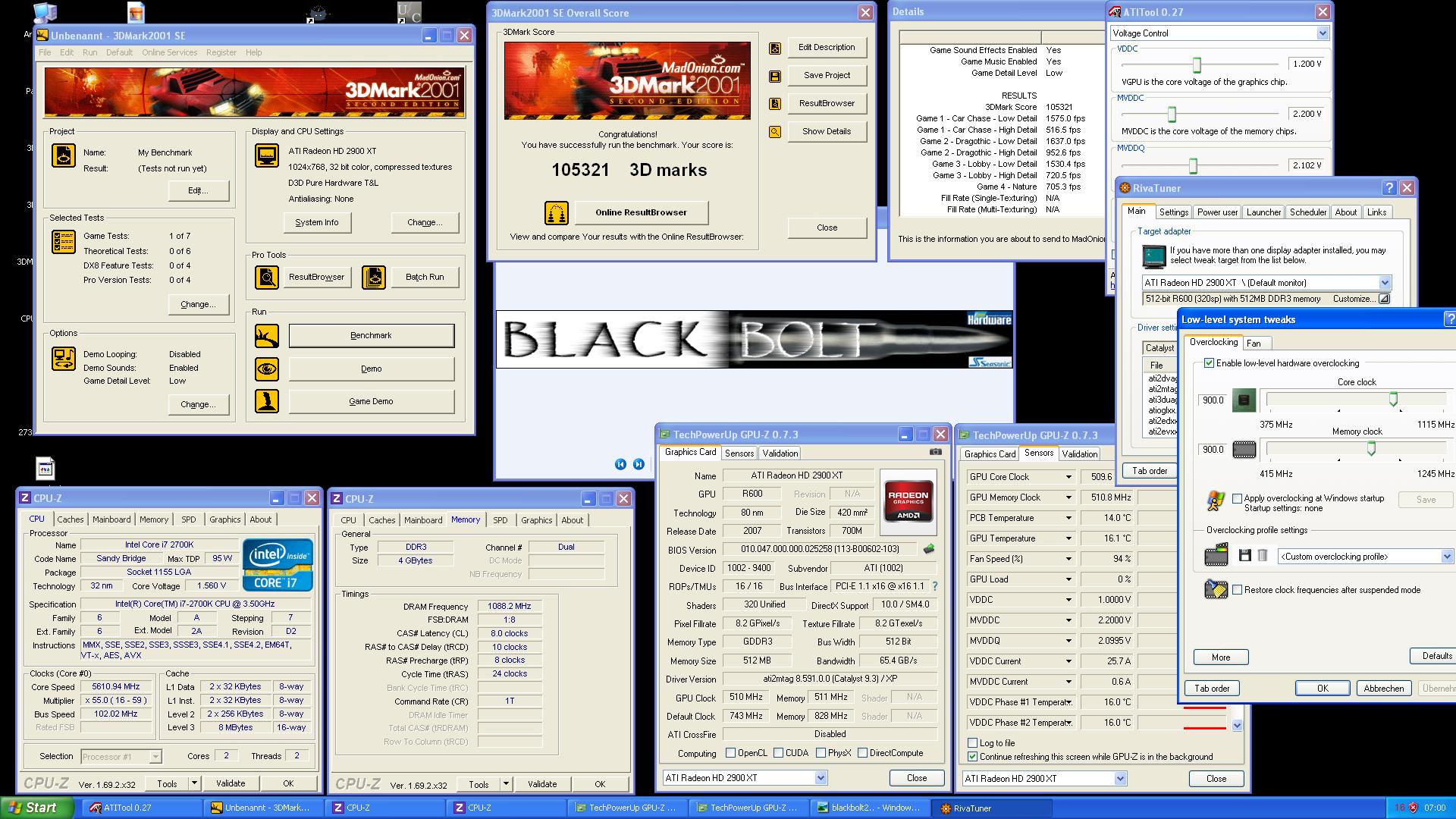This screenshot has height=819, width=1456.
Task: Click the Core clock 900.0 value field
Action: [x=1213, y=400]
